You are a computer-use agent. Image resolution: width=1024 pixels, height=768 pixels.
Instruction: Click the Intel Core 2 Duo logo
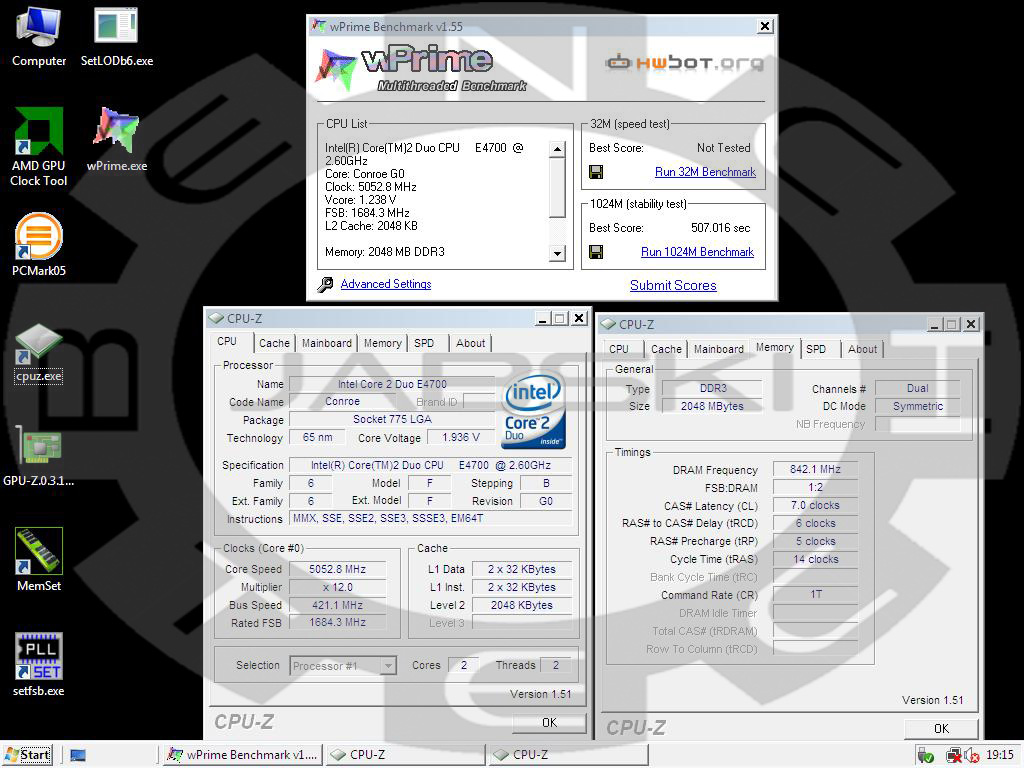point(534,410)
